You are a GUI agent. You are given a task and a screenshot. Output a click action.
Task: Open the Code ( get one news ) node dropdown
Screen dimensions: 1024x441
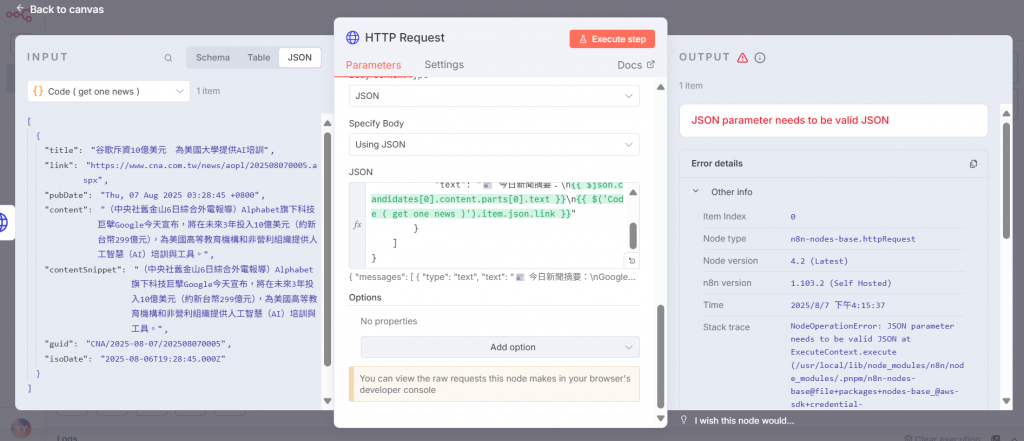coord(108,91)
